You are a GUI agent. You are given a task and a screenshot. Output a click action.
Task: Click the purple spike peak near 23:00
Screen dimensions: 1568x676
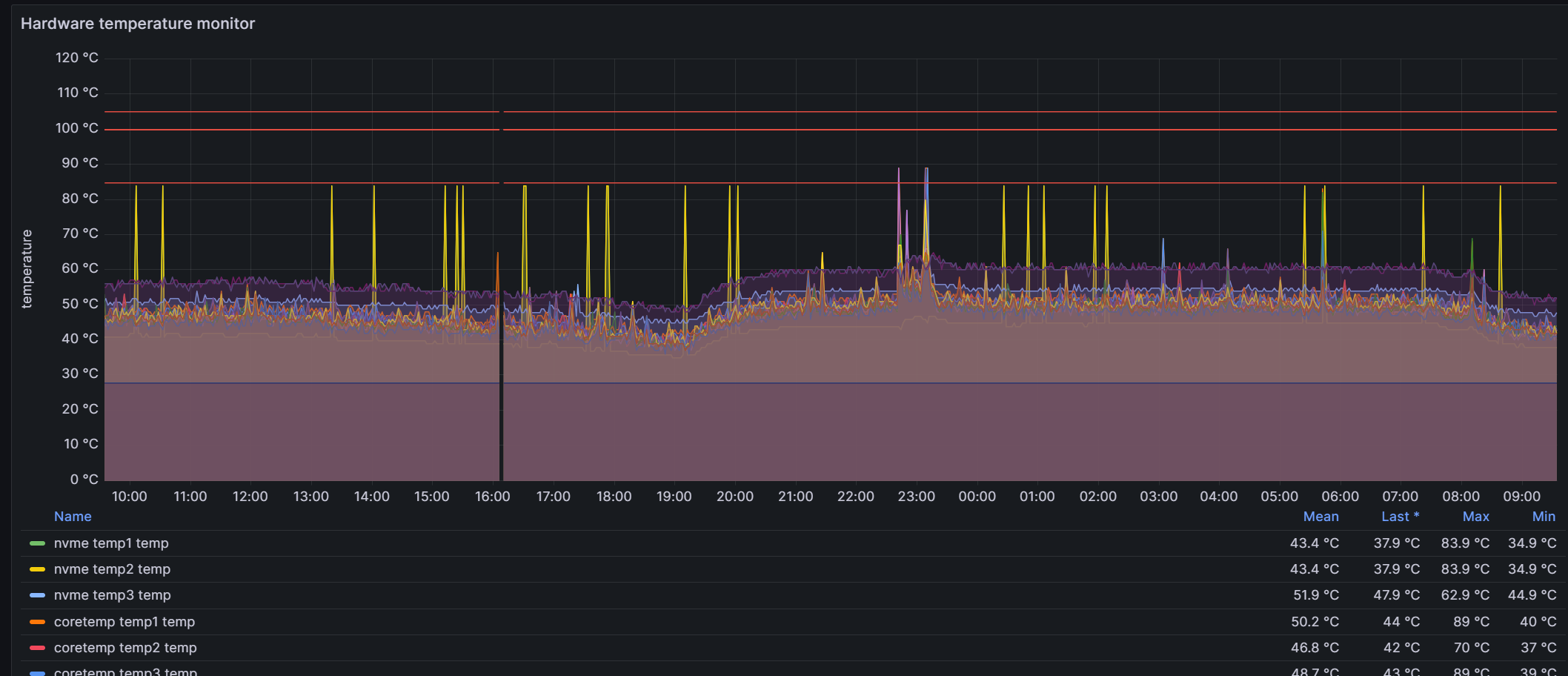pyautogui.click(x=899, y=170)
